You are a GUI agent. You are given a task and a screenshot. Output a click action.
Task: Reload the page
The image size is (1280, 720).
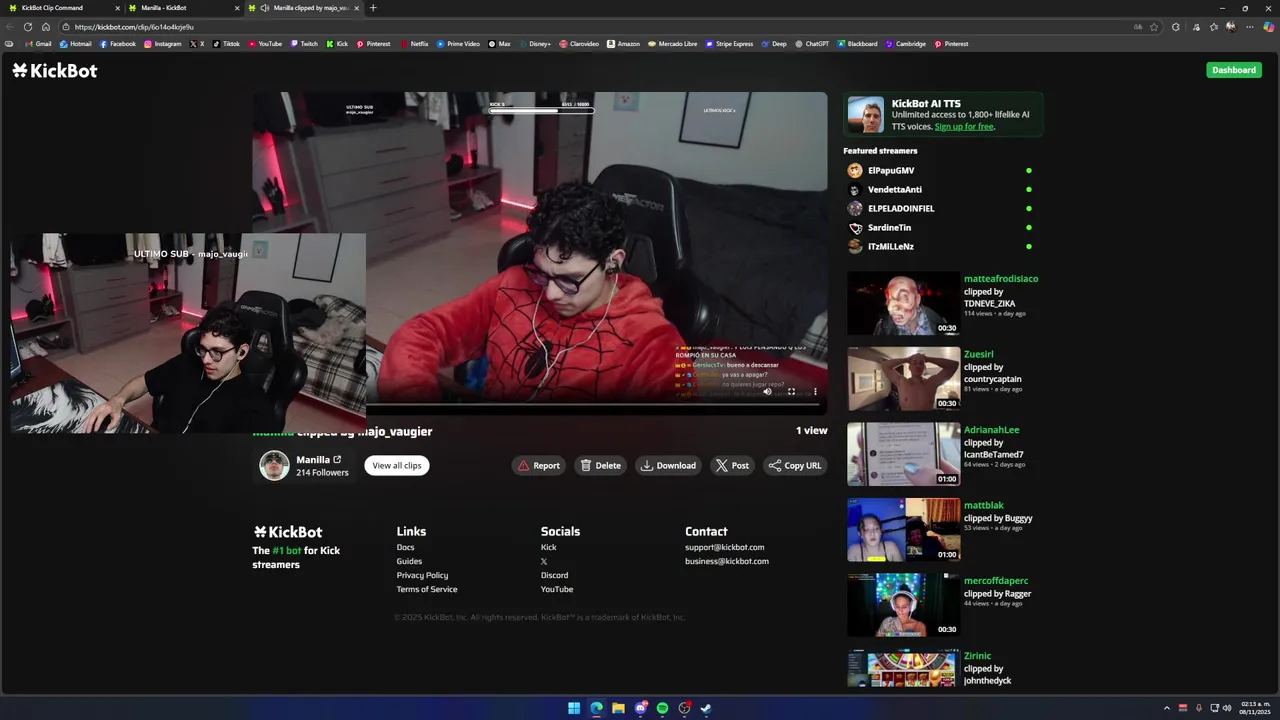tap(27, 27)
